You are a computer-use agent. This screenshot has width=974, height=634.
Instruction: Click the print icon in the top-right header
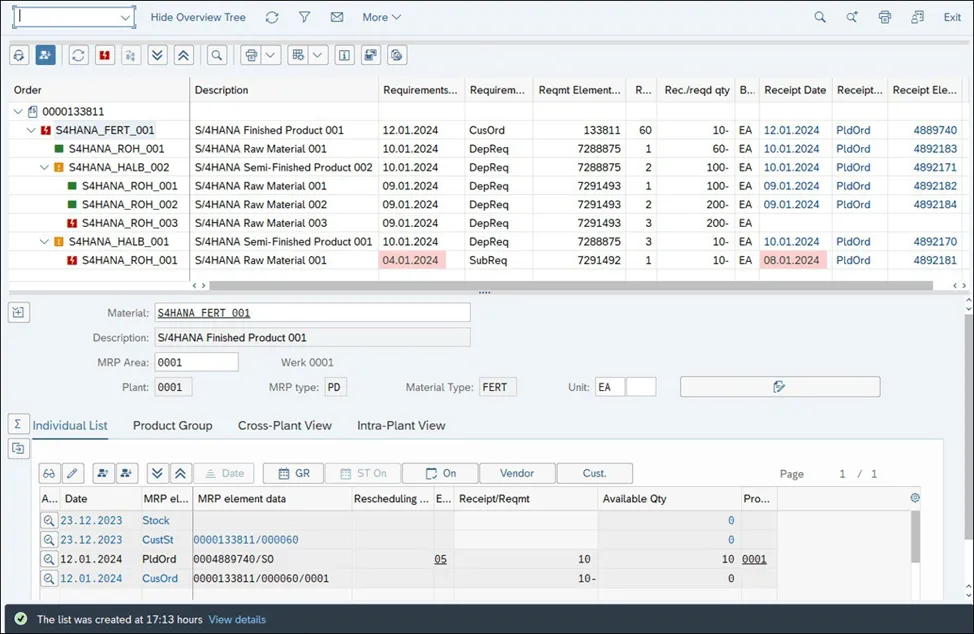(x=884, y=17)
